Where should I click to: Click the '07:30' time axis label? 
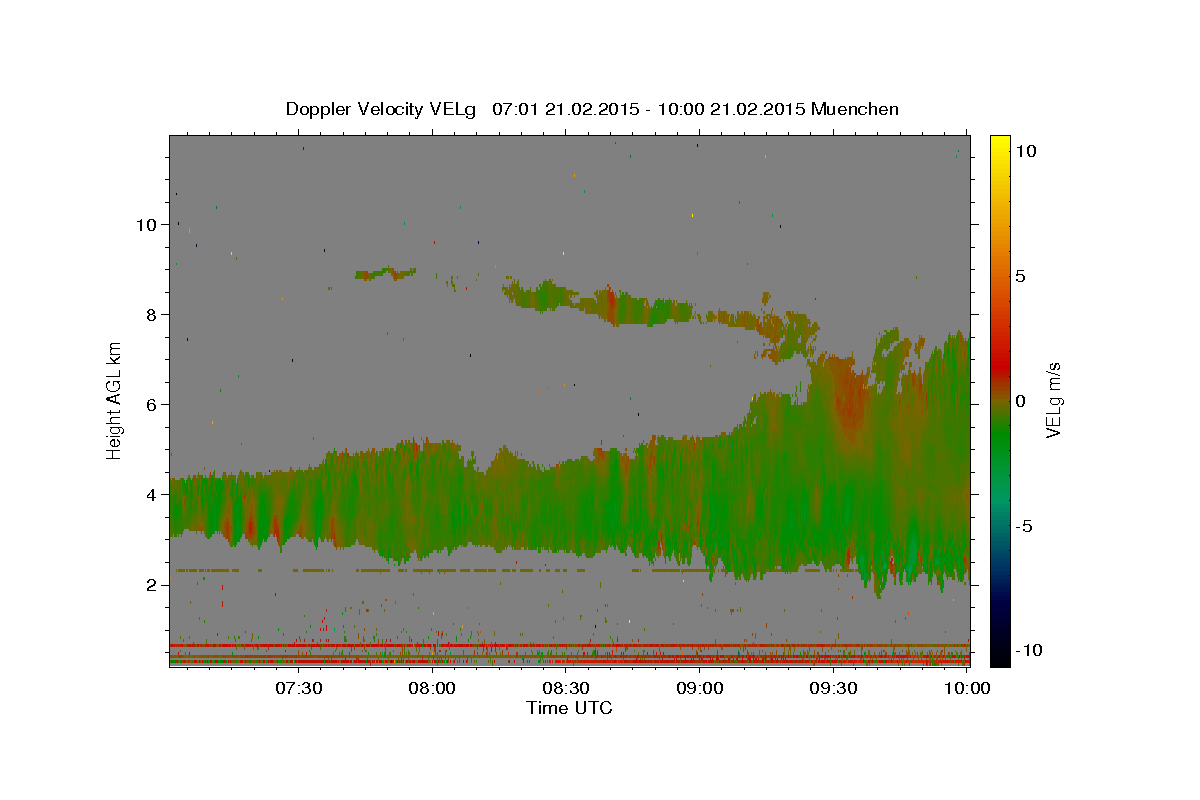point(299,688)
